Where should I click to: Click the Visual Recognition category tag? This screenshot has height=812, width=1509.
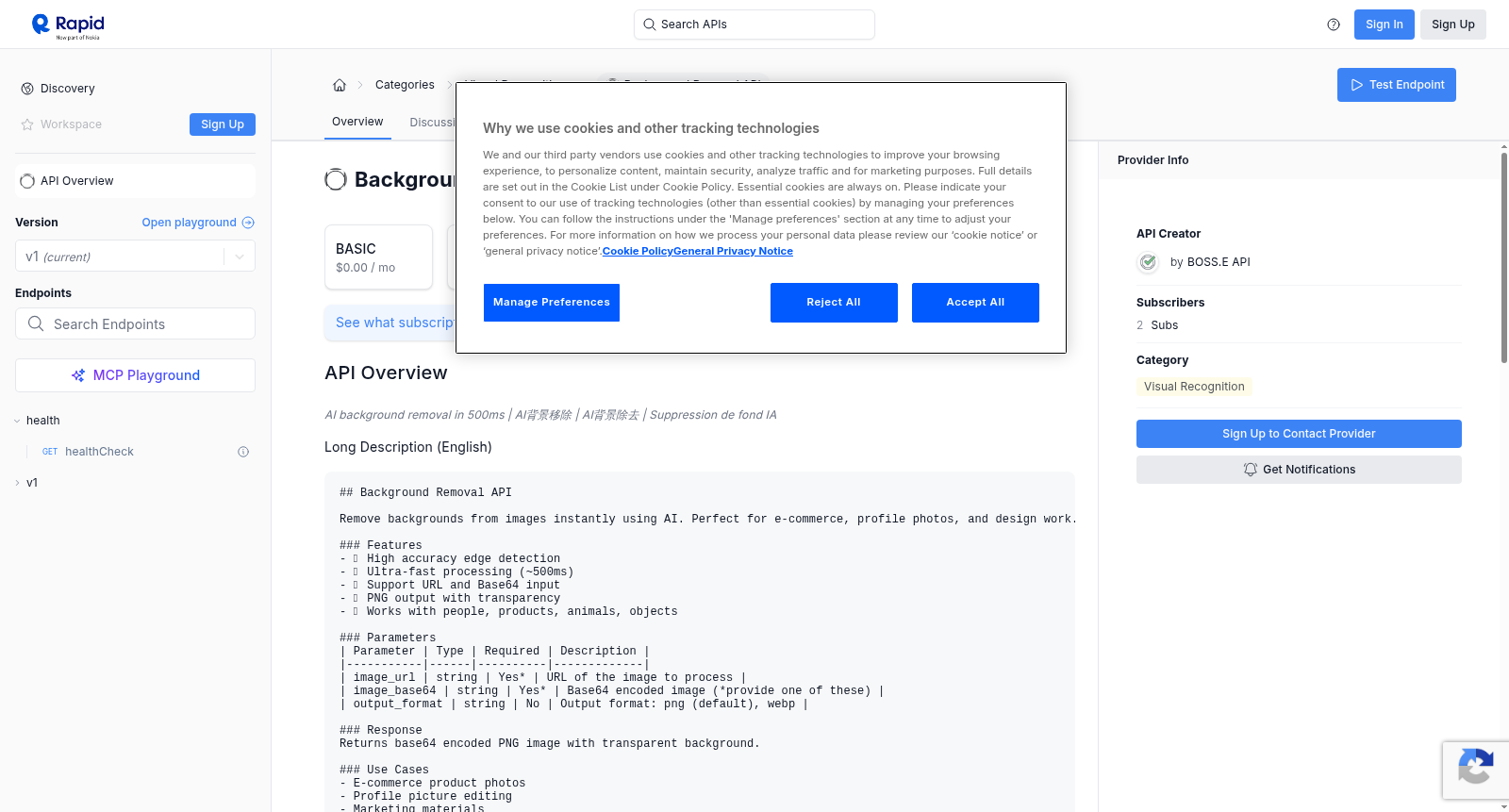click(x=1194, y=387)
